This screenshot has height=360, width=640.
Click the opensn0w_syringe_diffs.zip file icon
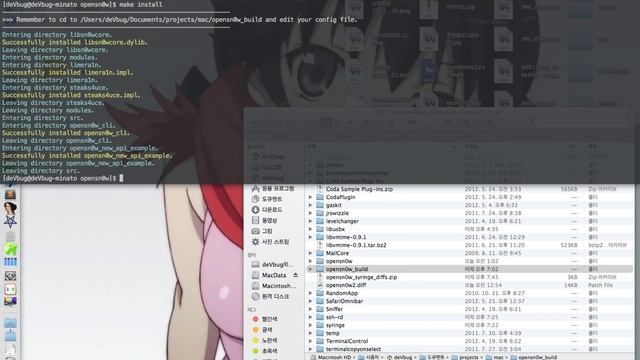pos(320,277)
